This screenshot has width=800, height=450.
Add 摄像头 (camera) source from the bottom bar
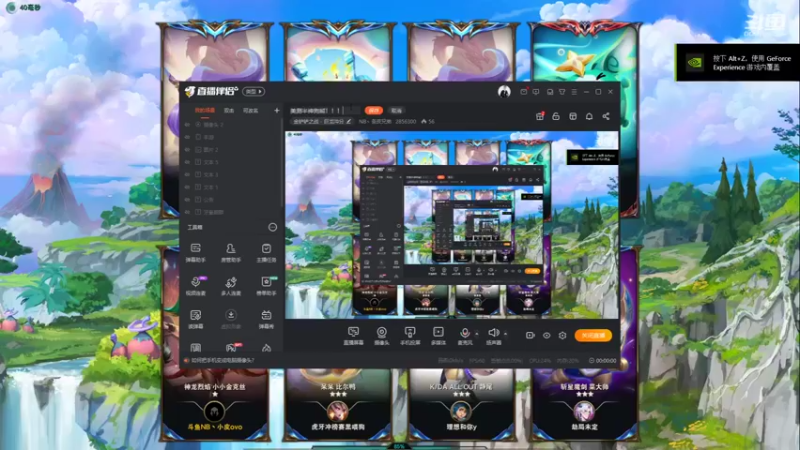pyautogui.click(x=382, y=336)
